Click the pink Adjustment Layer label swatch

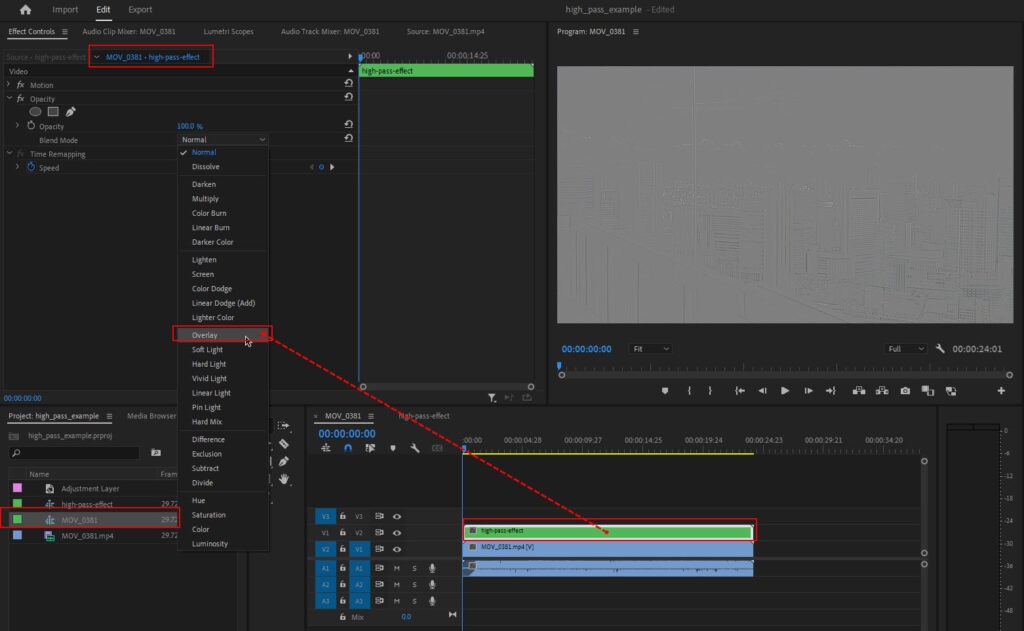pyautogui.click(x=17, y=489)
